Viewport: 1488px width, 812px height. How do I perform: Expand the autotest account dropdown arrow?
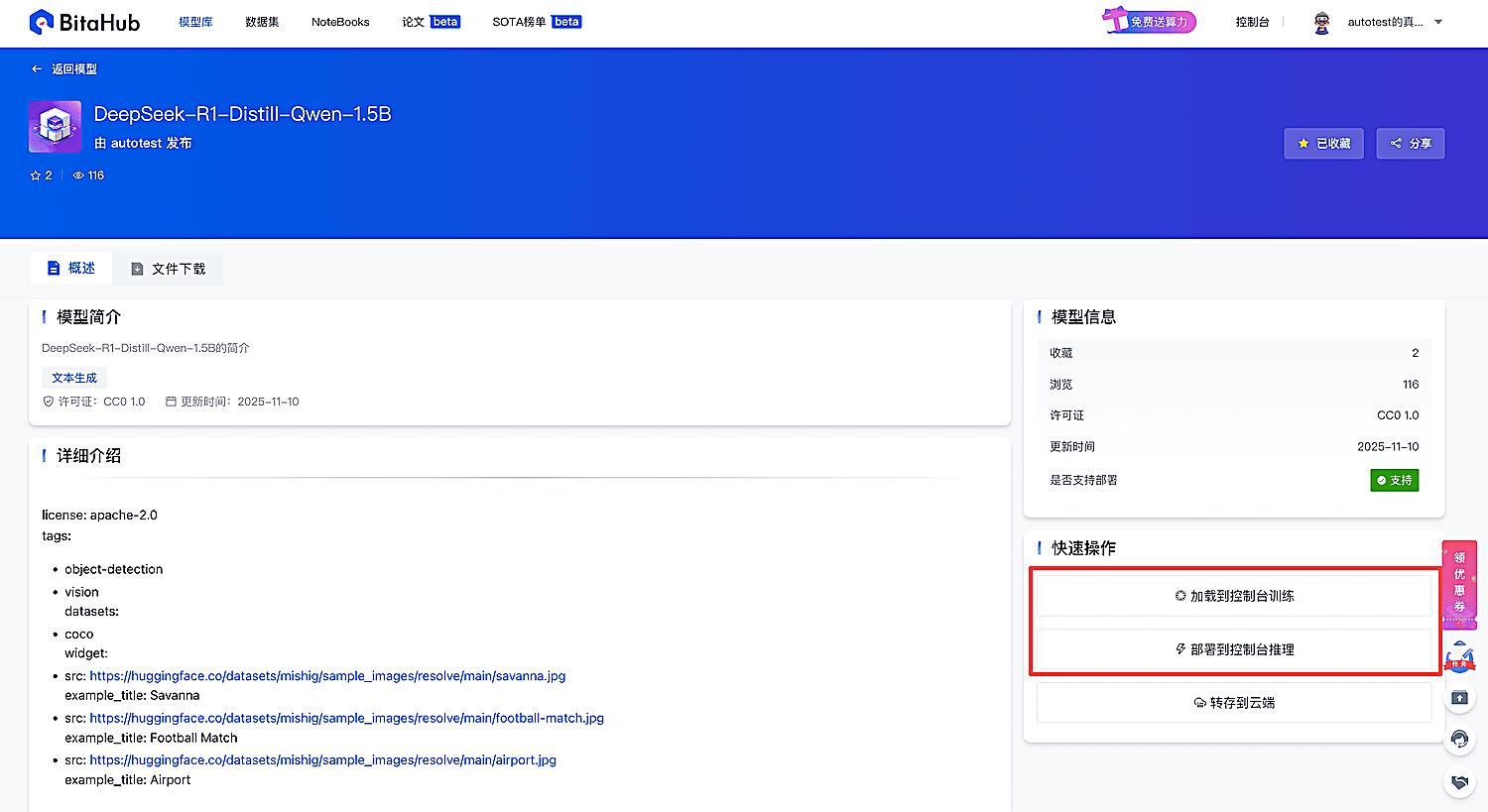pyautogui.click(x=1438, y=22)
